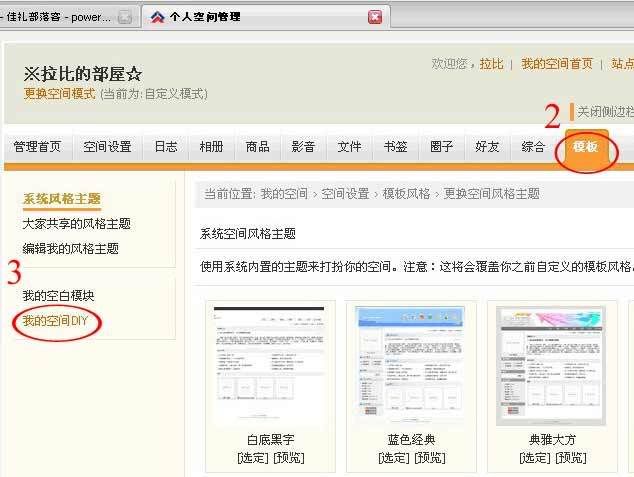Click the 个人空间管理 tab favicon

[157, 17]
